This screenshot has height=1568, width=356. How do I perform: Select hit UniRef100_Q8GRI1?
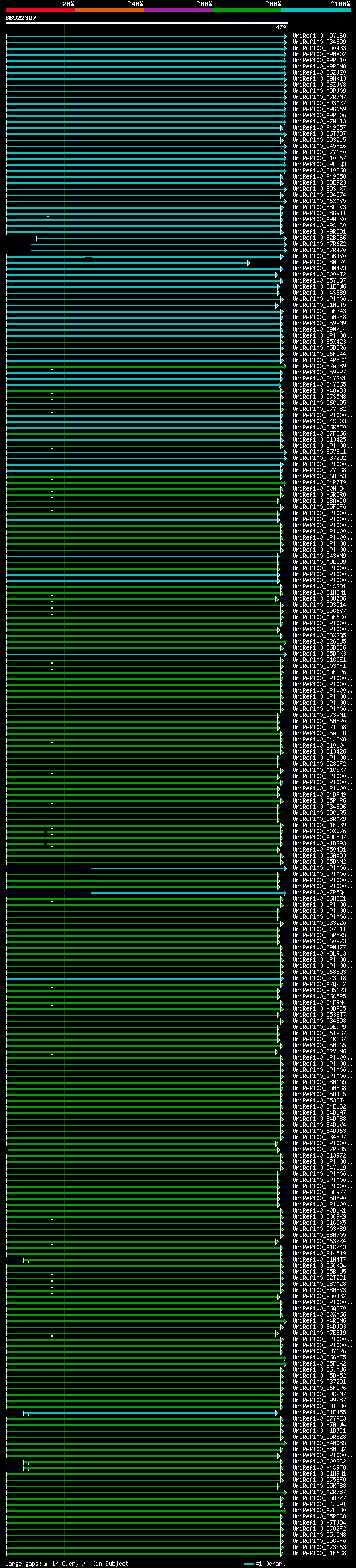[x=319, y=213]
